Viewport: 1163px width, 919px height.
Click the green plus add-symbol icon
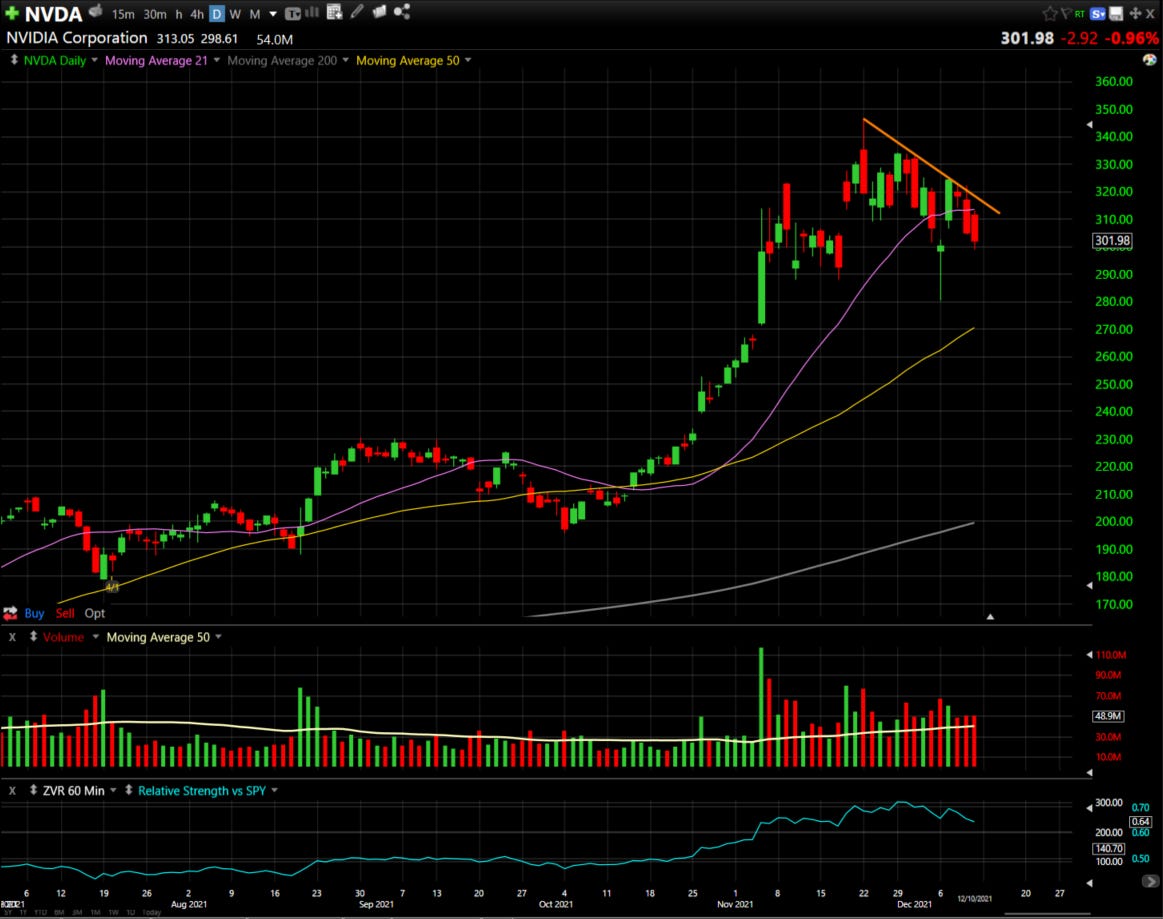click(12, 13)
